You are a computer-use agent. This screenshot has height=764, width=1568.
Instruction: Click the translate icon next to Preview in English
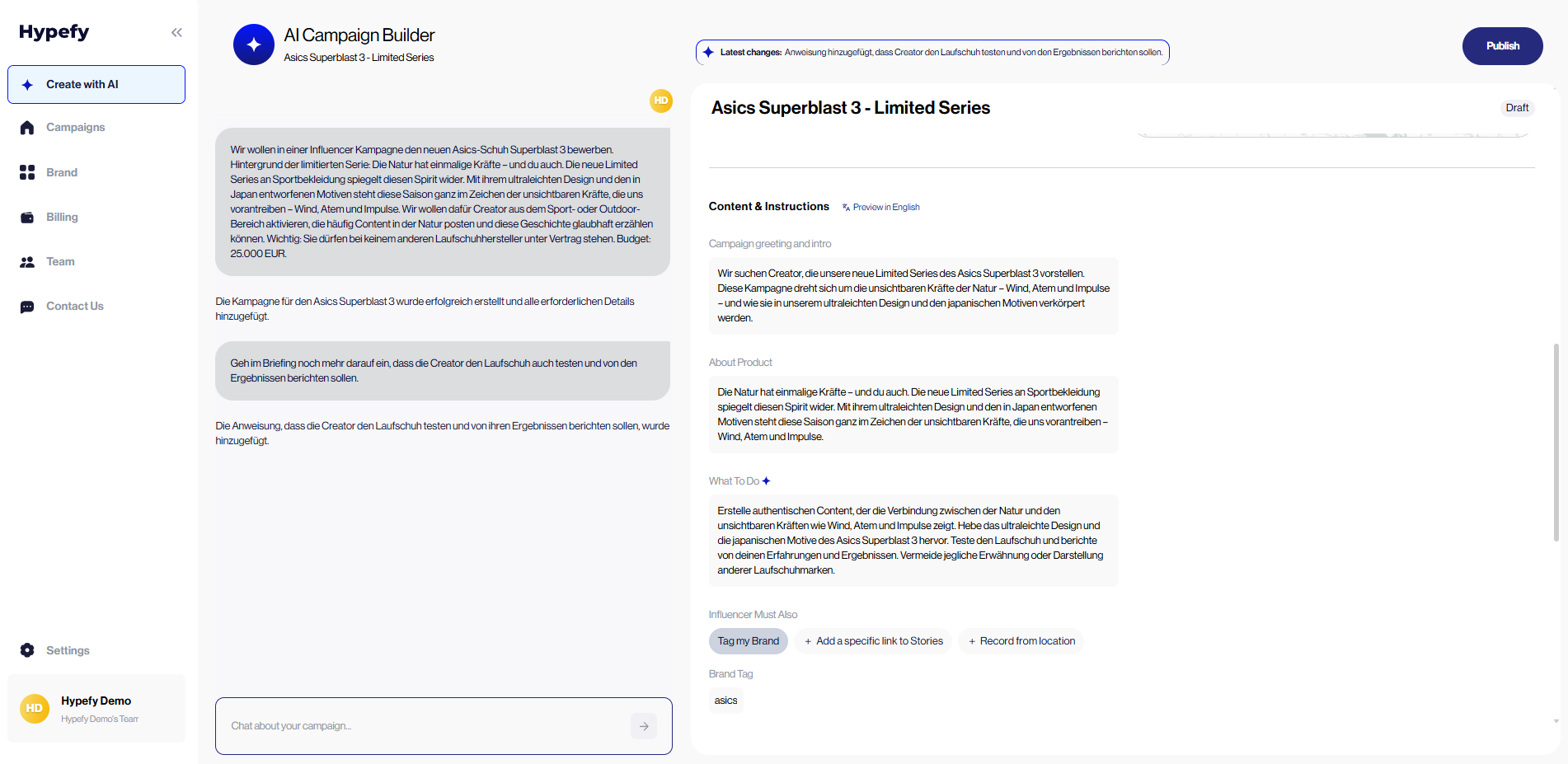coord(846,208)
